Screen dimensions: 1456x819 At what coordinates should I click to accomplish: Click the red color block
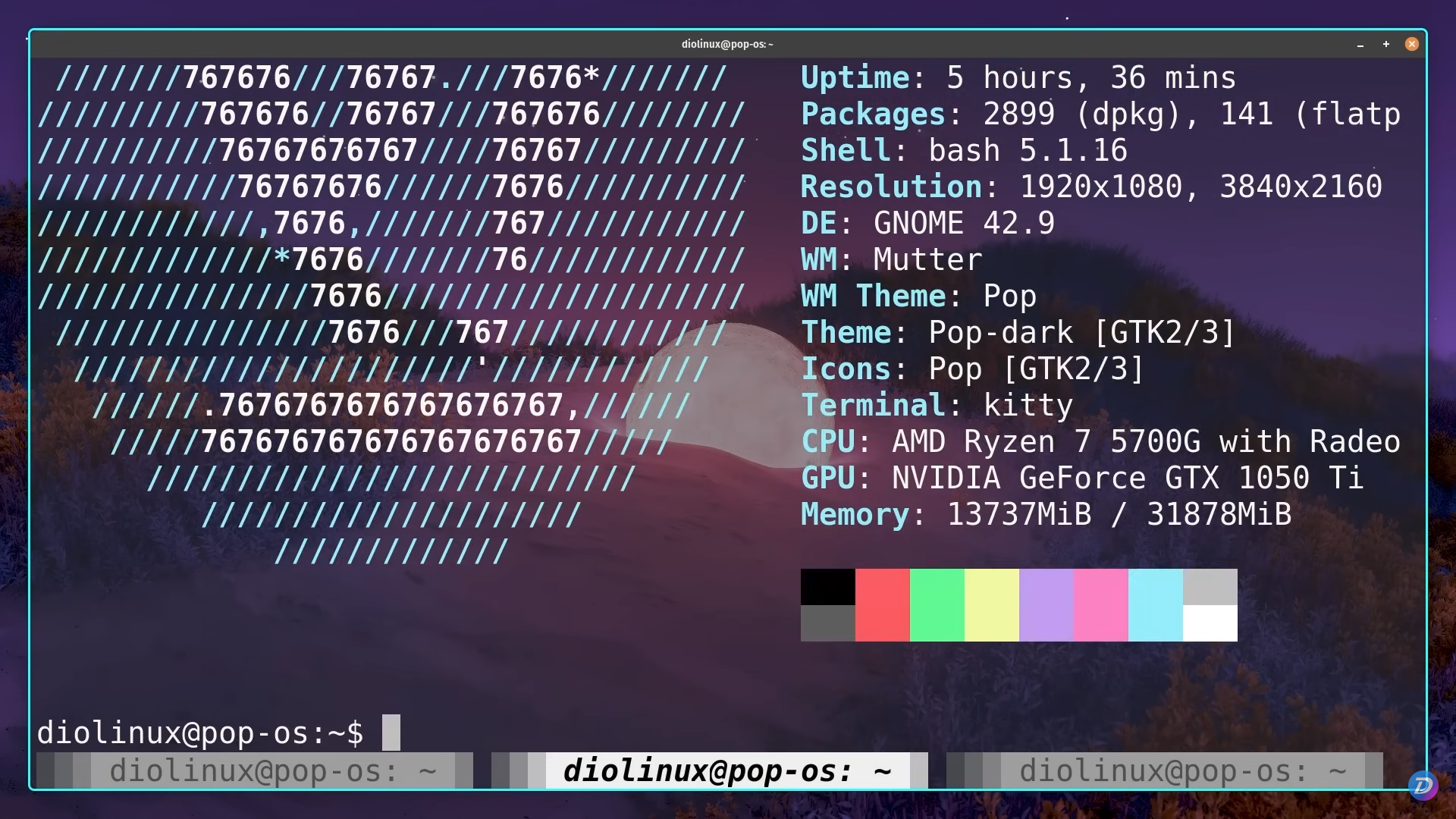[882, 604]
